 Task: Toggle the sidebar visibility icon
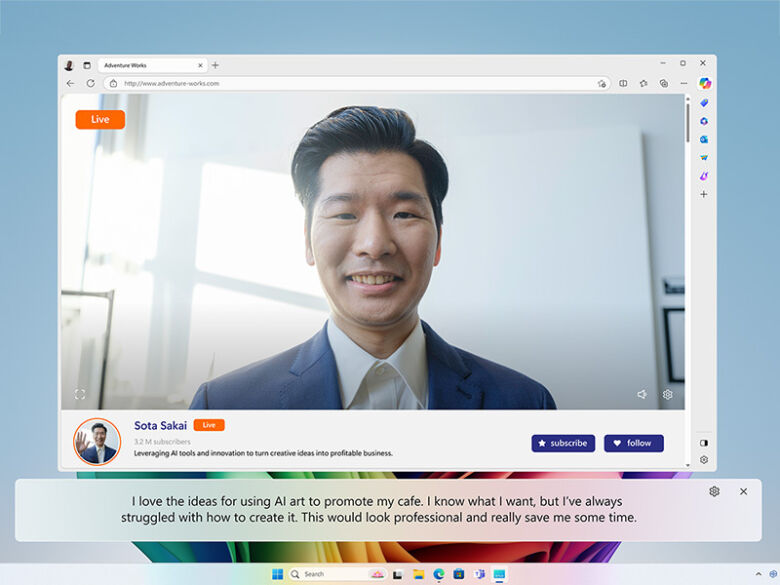704,442
